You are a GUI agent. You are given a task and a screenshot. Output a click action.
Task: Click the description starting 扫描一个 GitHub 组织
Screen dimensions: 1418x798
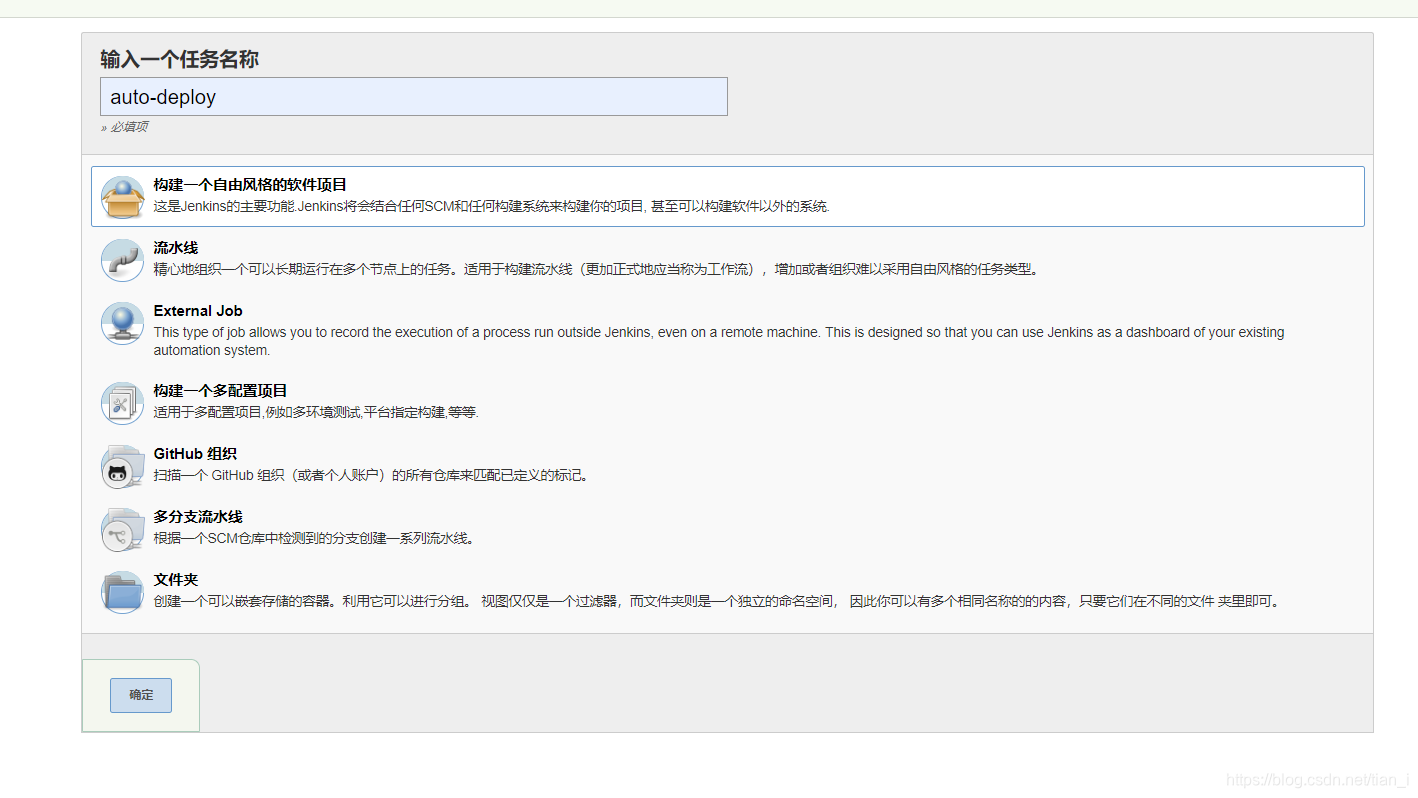372,475
